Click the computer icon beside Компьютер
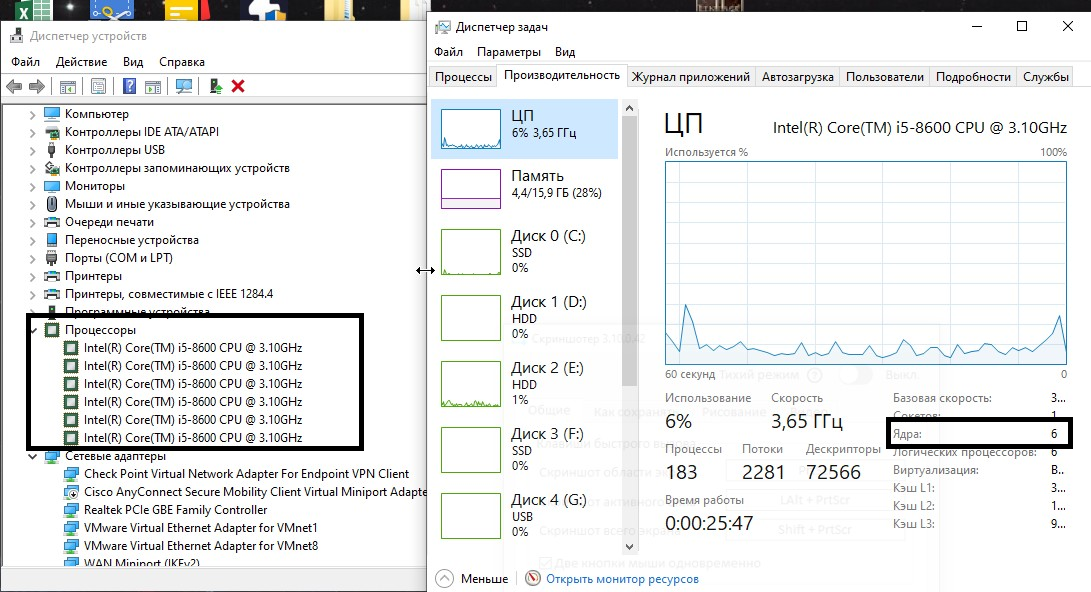1091x592 pixels. [52, 113]
